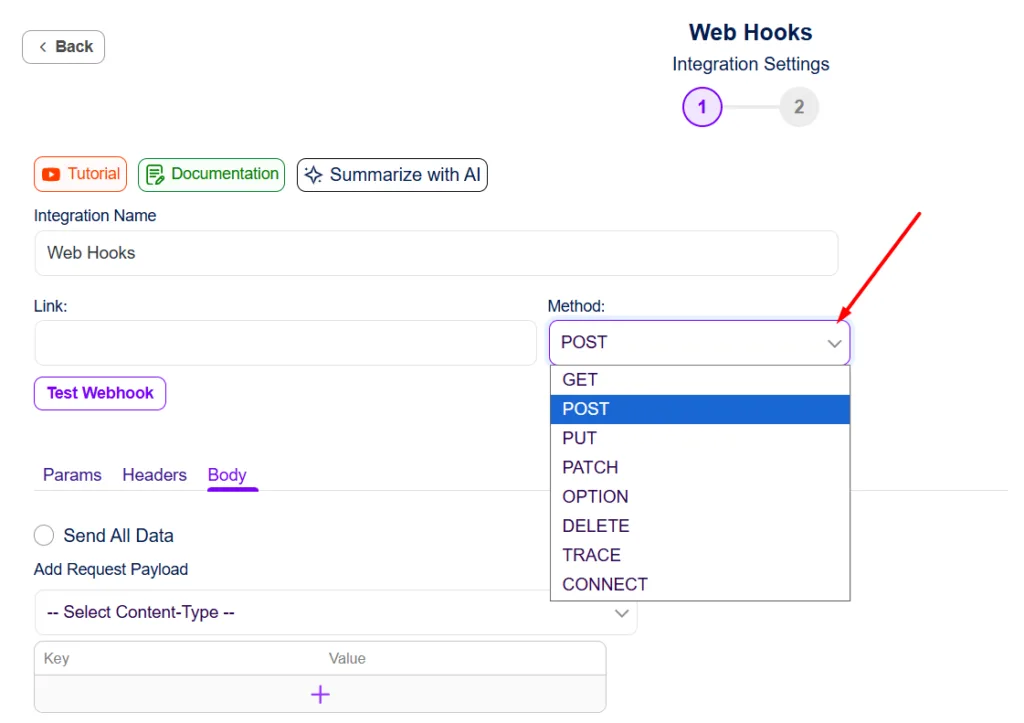Click the Back button
1024x723 pixels.
(63, 47)
